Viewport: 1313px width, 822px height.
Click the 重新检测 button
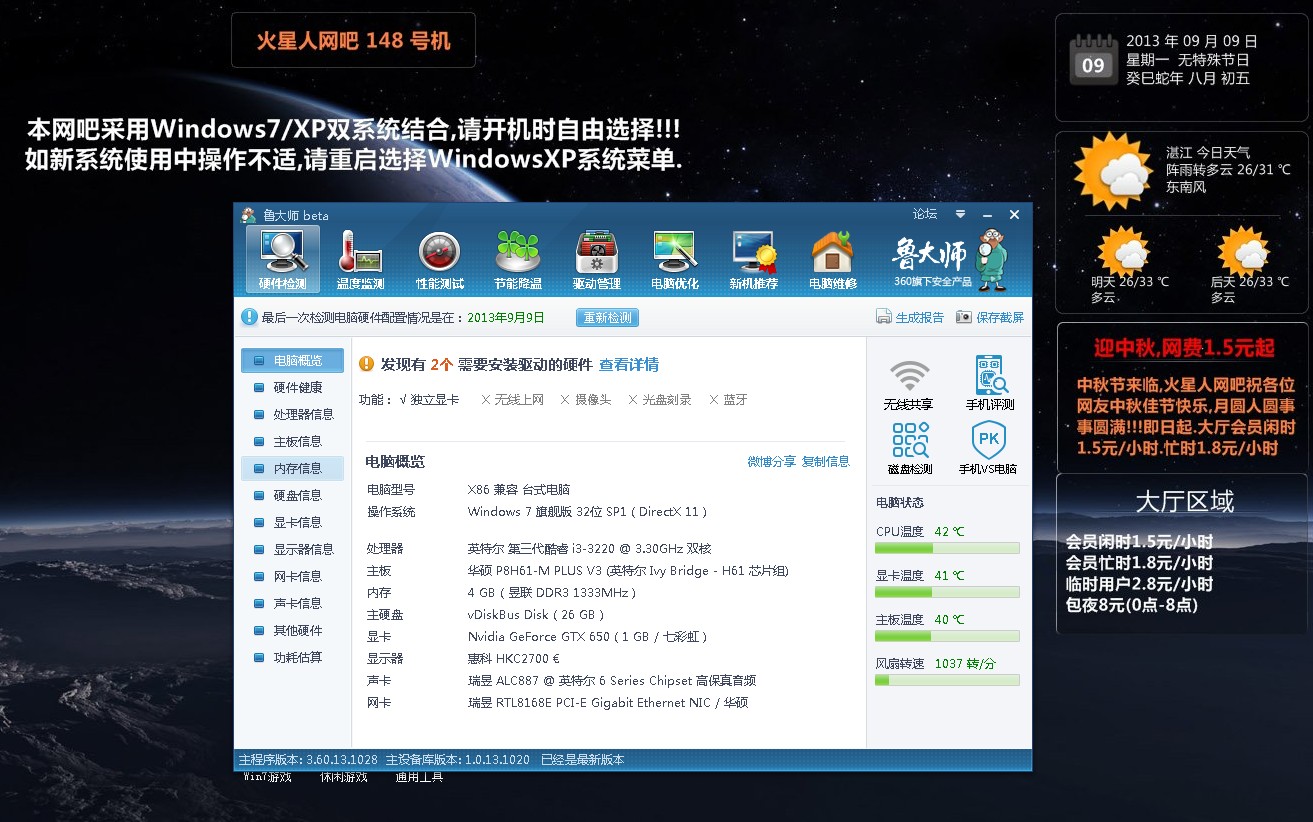(x=607, y=317)
